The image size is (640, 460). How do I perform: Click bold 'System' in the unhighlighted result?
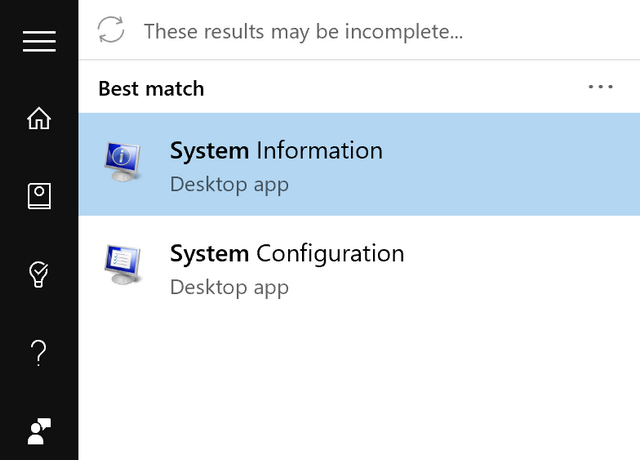click(x=209, y=254)
